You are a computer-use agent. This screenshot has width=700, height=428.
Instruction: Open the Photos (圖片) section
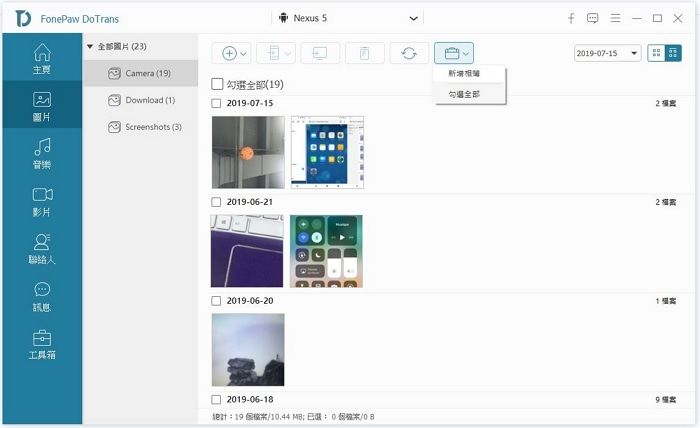(42, 106)
